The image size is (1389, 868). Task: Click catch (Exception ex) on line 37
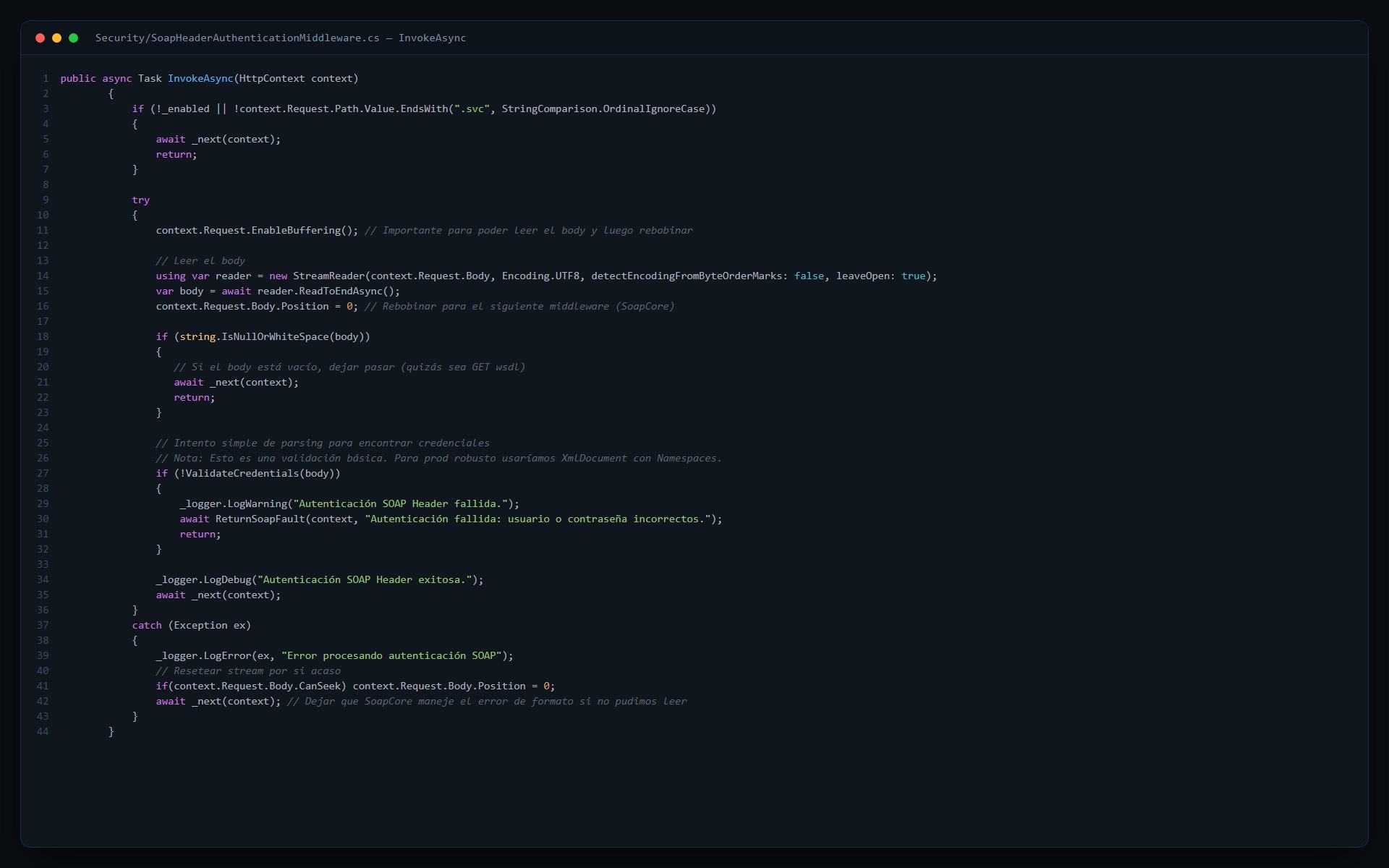point(192,625)
